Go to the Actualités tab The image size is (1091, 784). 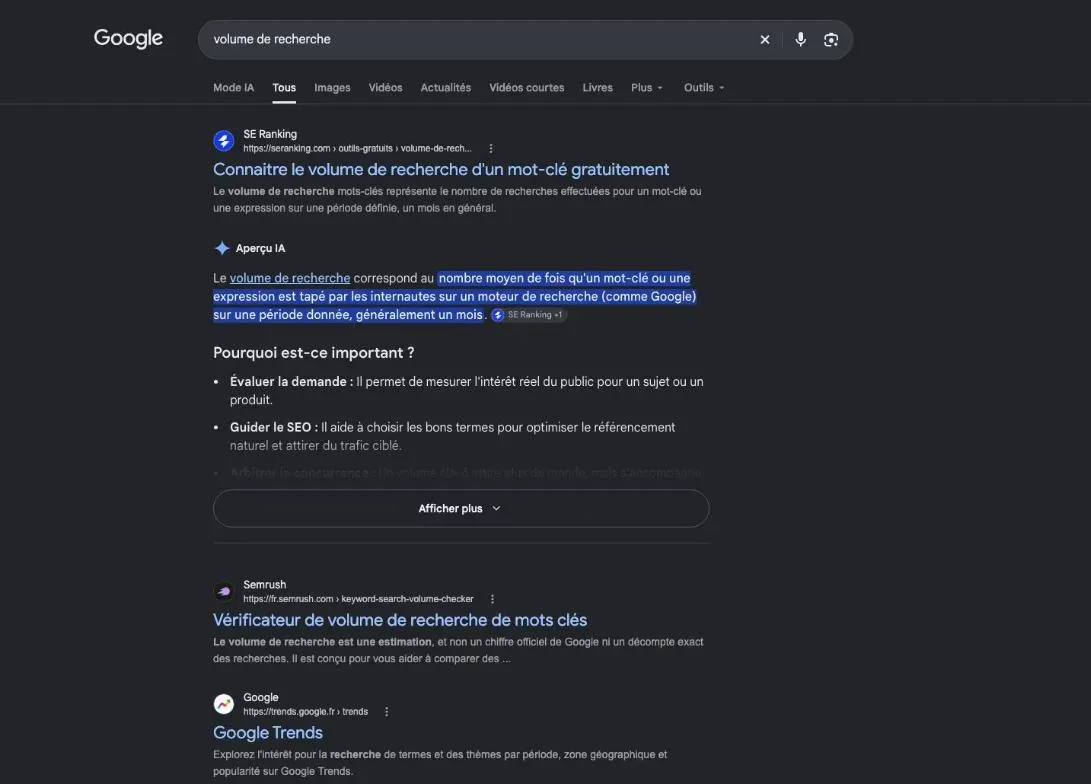pos(445,88)
